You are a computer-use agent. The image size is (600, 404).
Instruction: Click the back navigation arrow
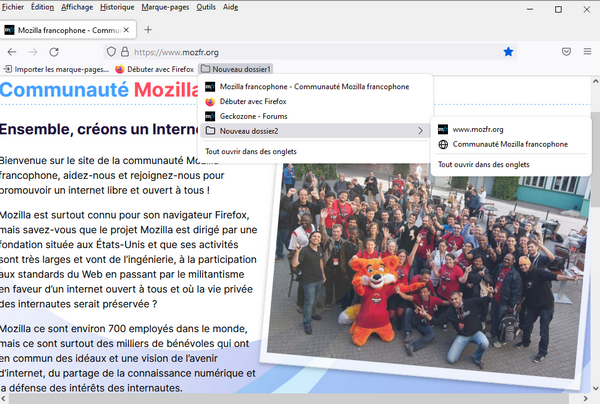pos(12,52)
